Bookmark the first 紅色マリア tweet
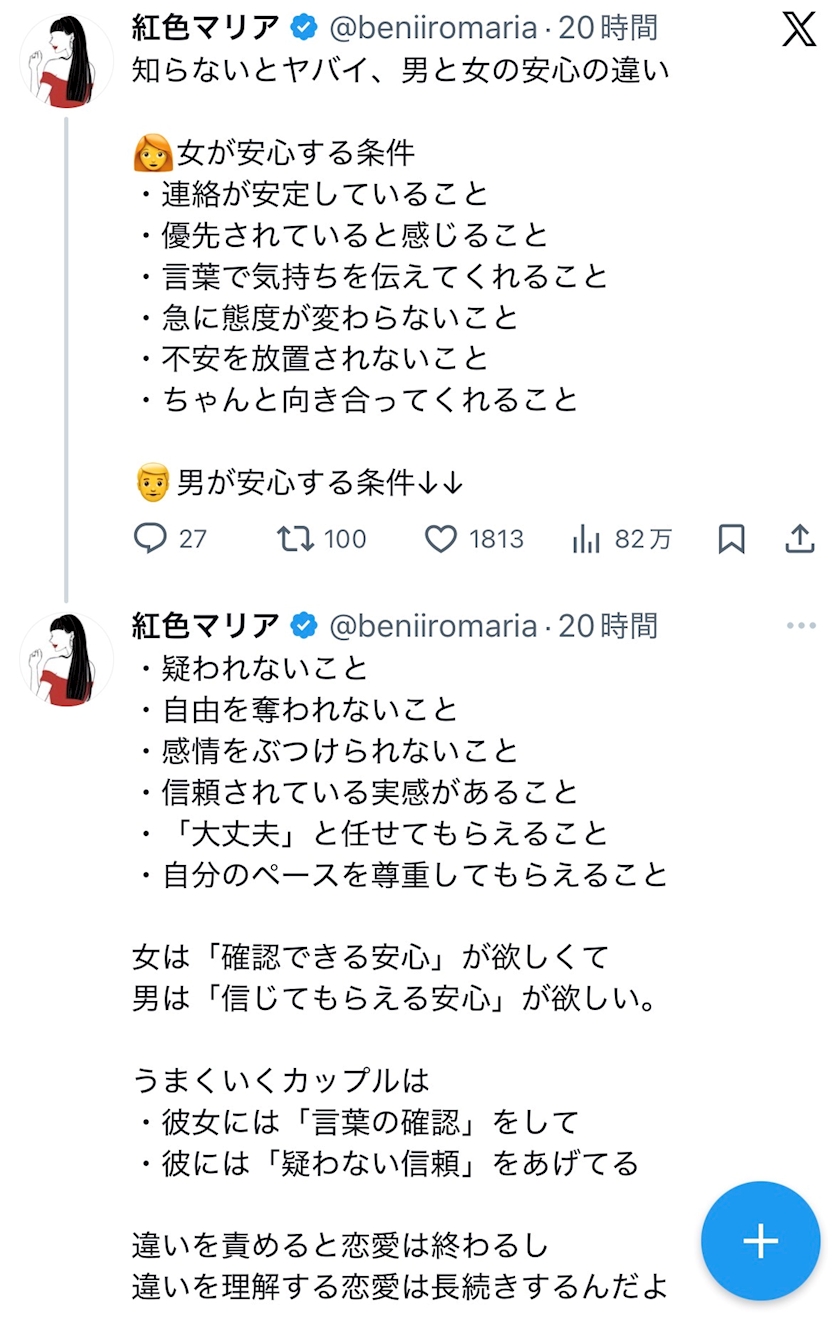 click(x=732, y=539)
